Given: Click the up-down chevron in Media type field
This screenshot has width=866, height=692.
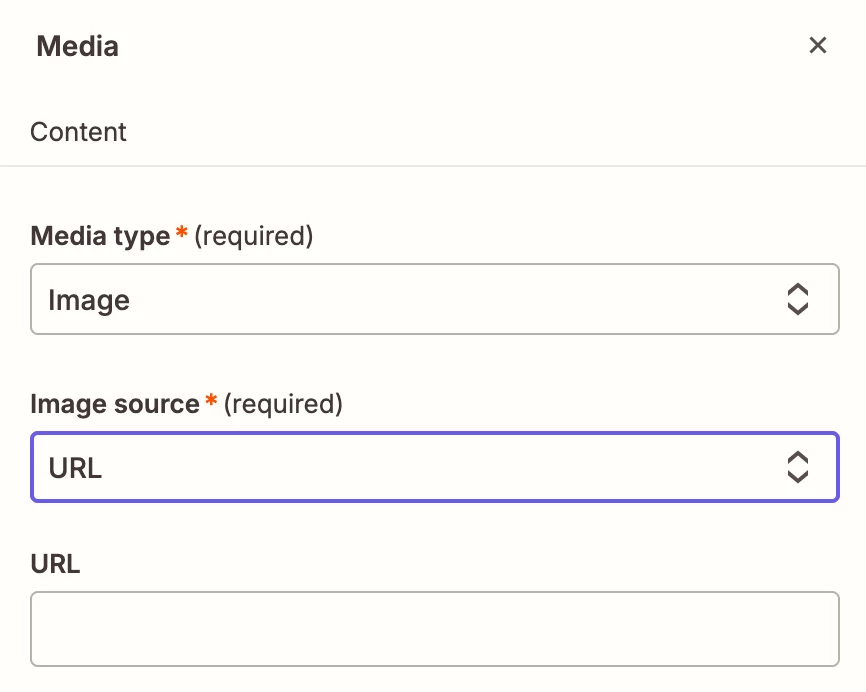Looking at the screenshot, I should tap(797, 299).
